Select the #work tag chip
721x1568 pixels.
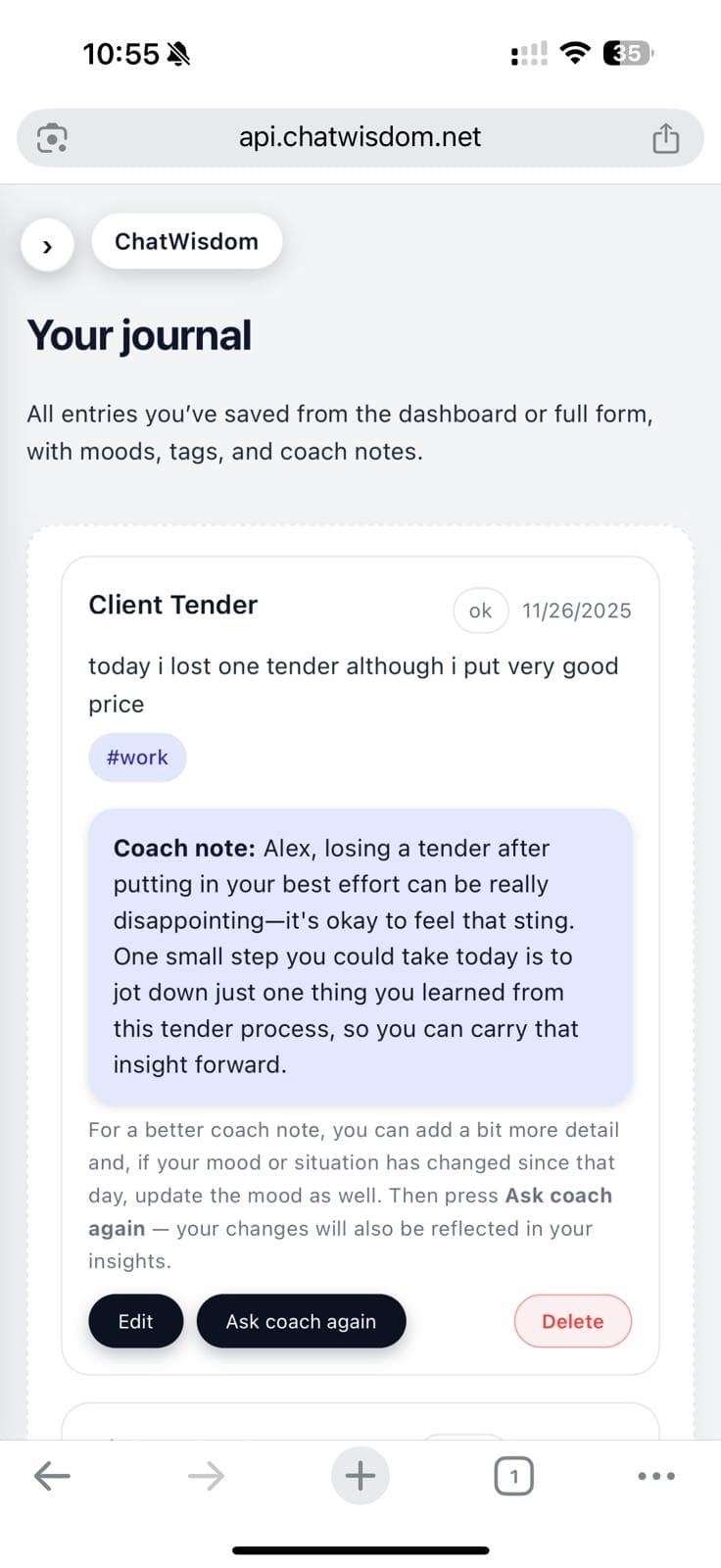coord(137,758)
